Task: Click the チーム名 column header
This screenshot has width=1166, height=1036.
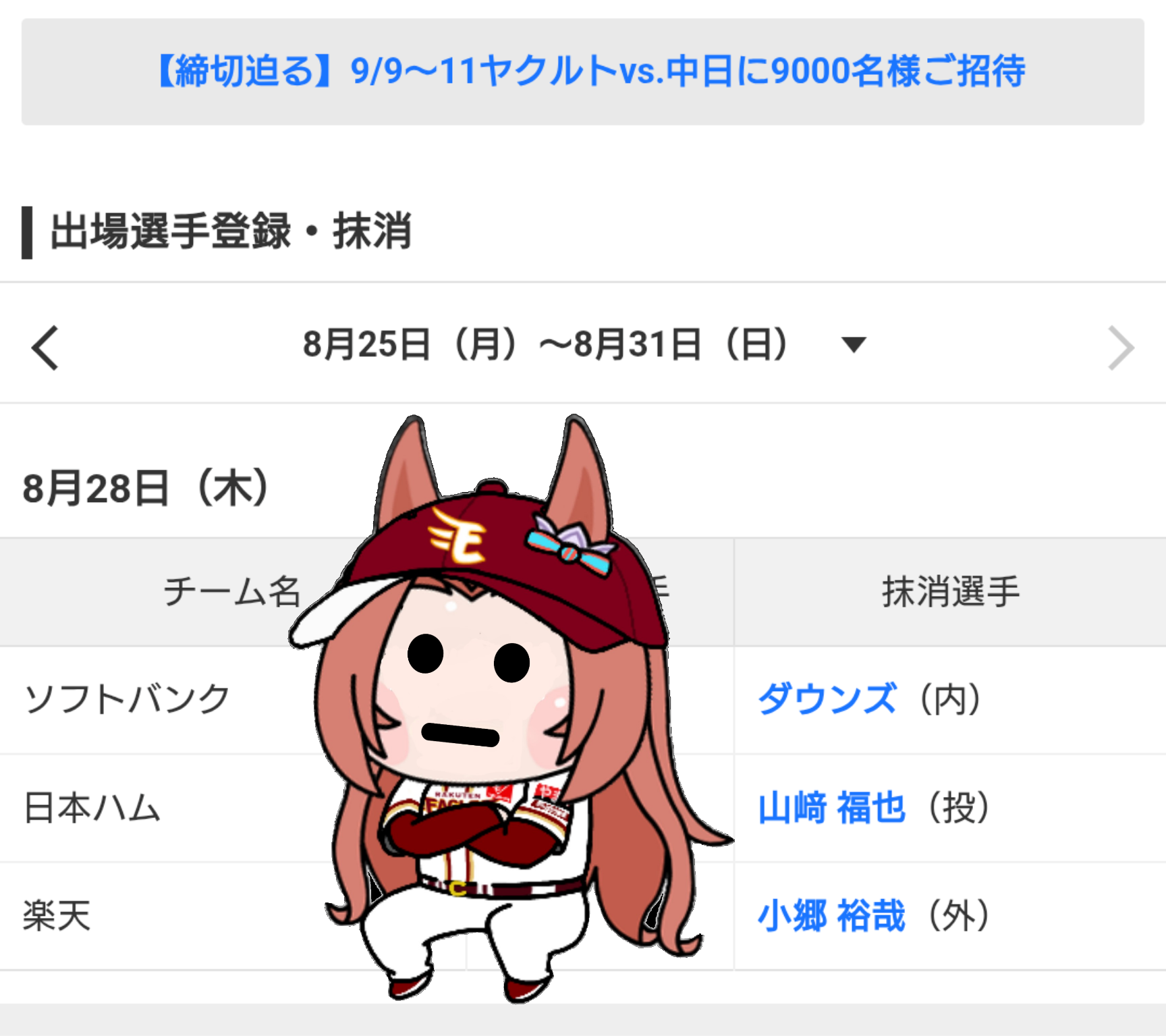Action: click(x=232, y=592)
